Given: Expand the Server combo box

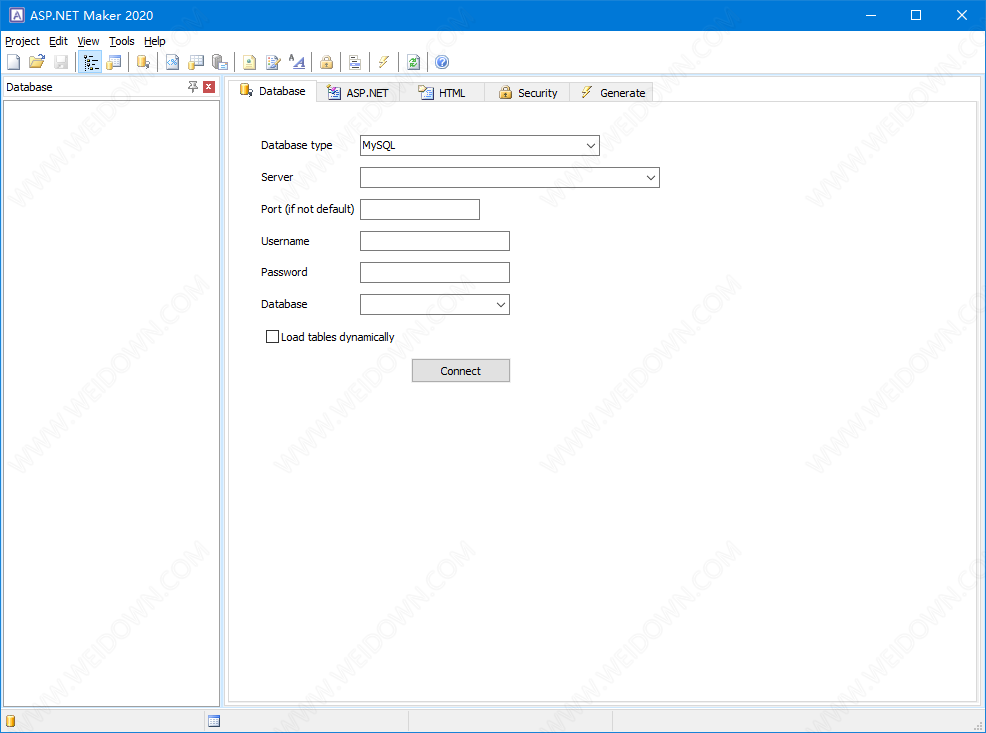Looking at the screenshot, I should [x=651, y=177].
